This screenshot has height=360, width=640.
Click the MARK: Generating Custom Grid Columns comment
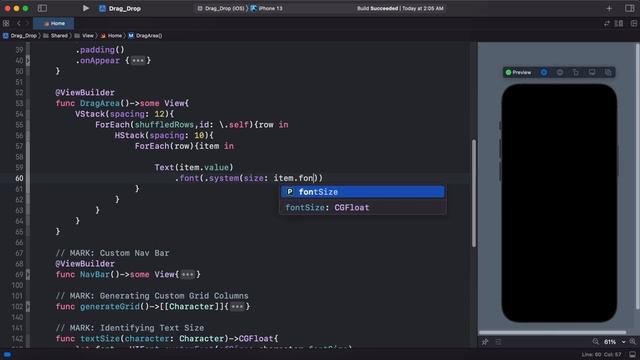coord(152,296)
